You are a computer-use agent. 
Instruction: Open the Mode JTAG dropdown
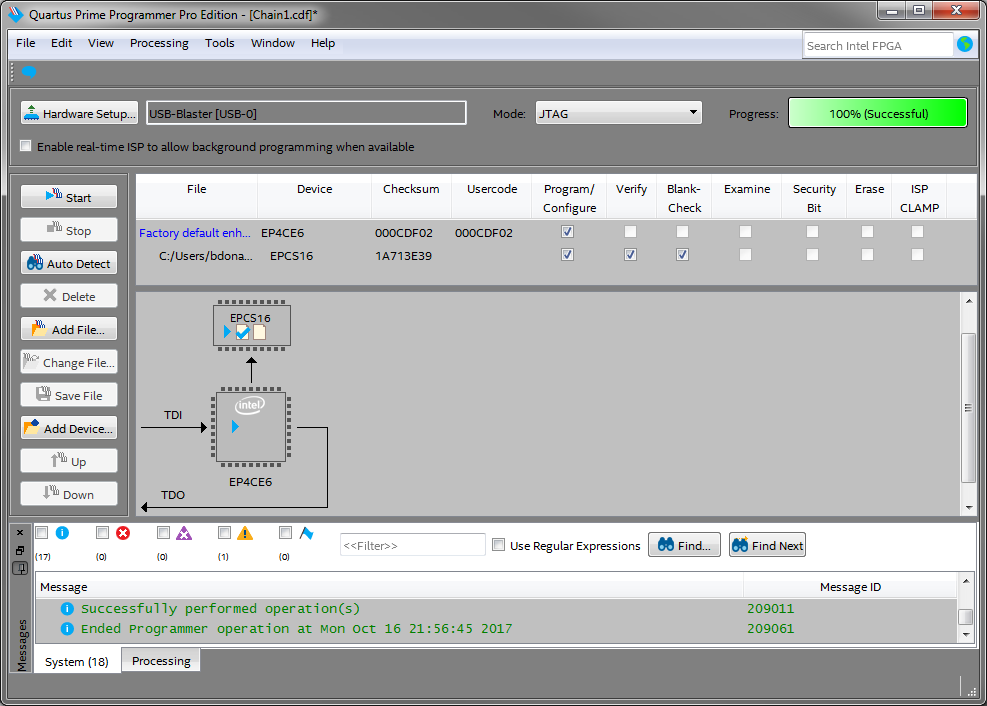point(618,113)
